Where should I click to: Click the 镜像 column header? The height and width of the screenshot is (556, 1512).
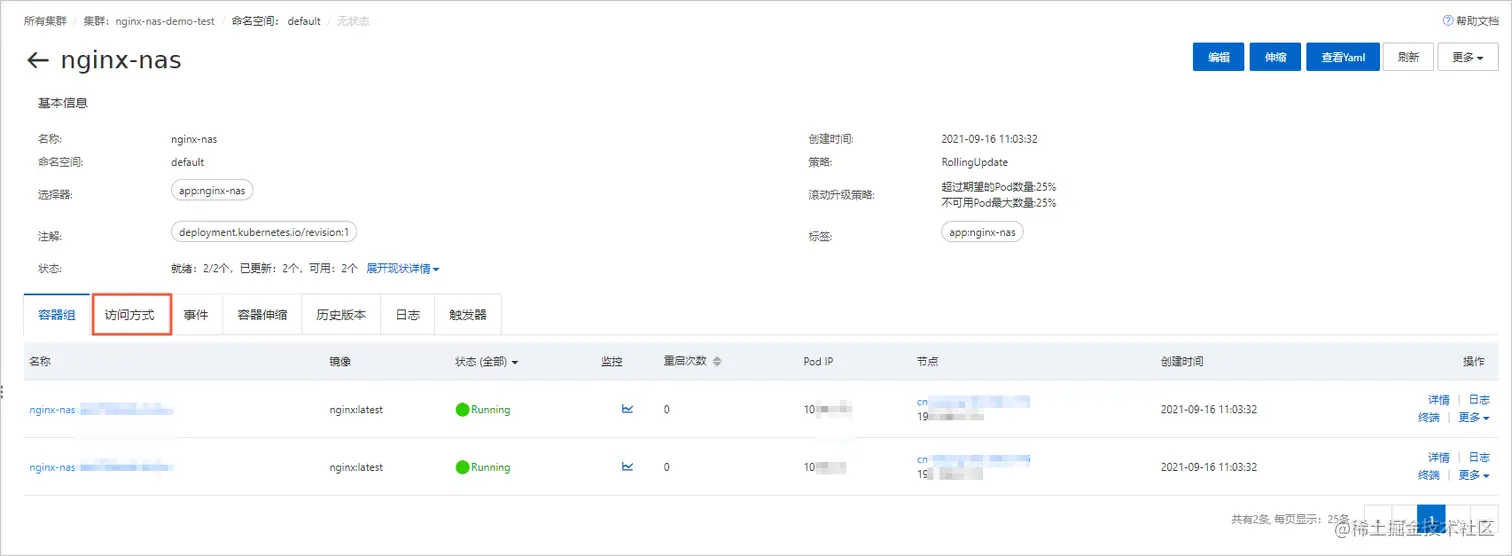pyautogui.click(x=340, y=361)
